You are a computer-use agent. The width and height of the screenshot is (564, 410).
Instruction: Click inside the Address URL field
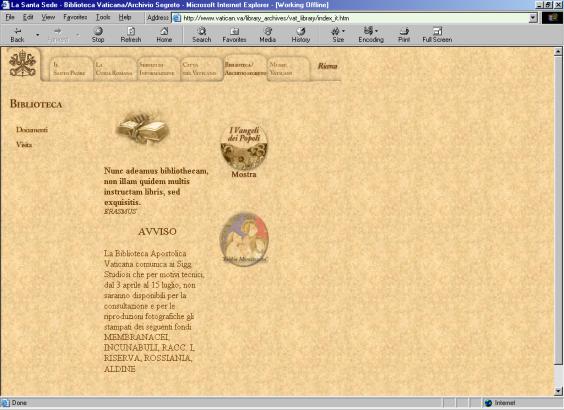point(354,18)
